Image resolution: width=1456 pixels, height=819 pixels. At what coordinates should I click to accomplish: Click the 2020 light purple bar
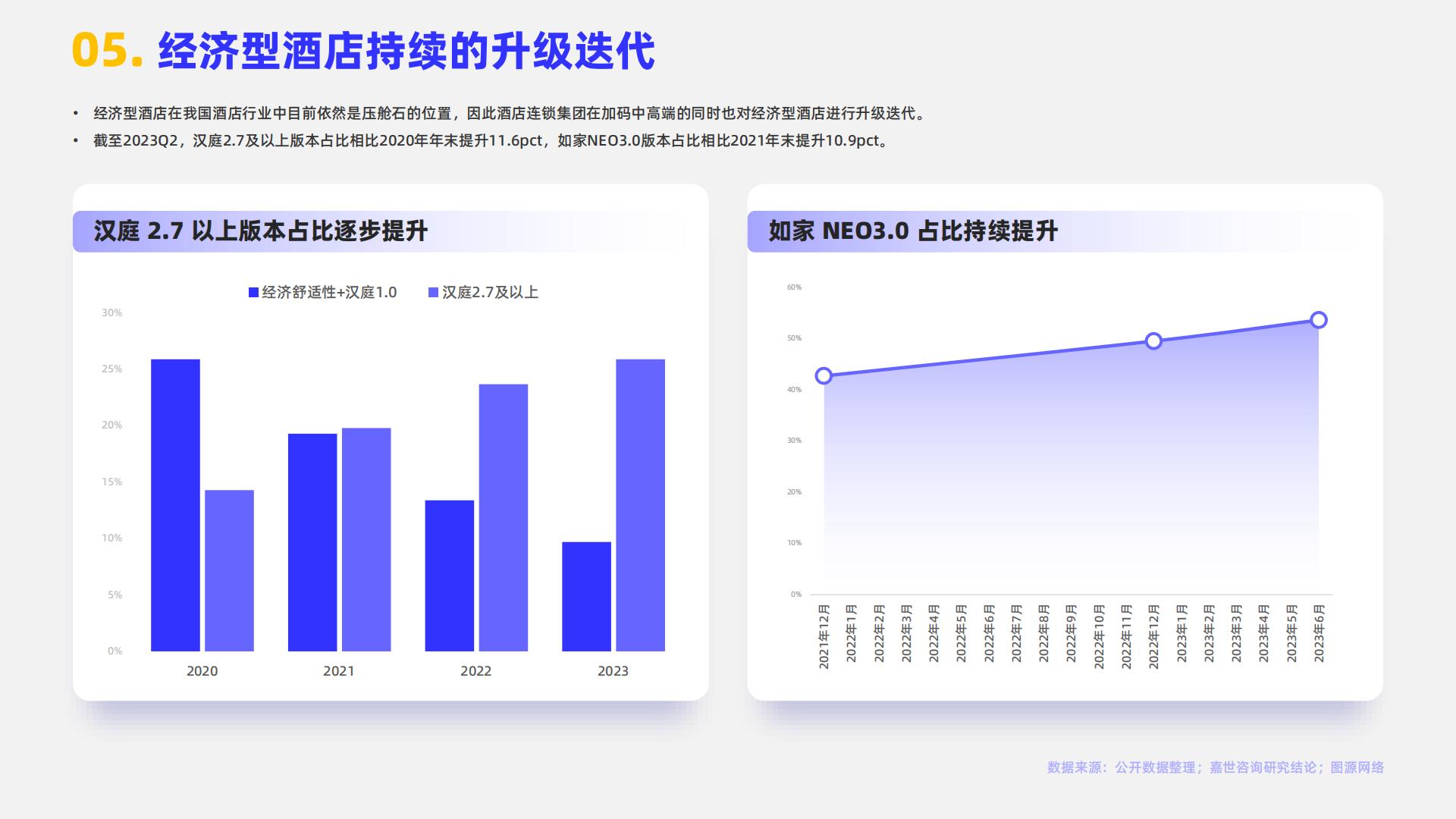coord(229,571)
